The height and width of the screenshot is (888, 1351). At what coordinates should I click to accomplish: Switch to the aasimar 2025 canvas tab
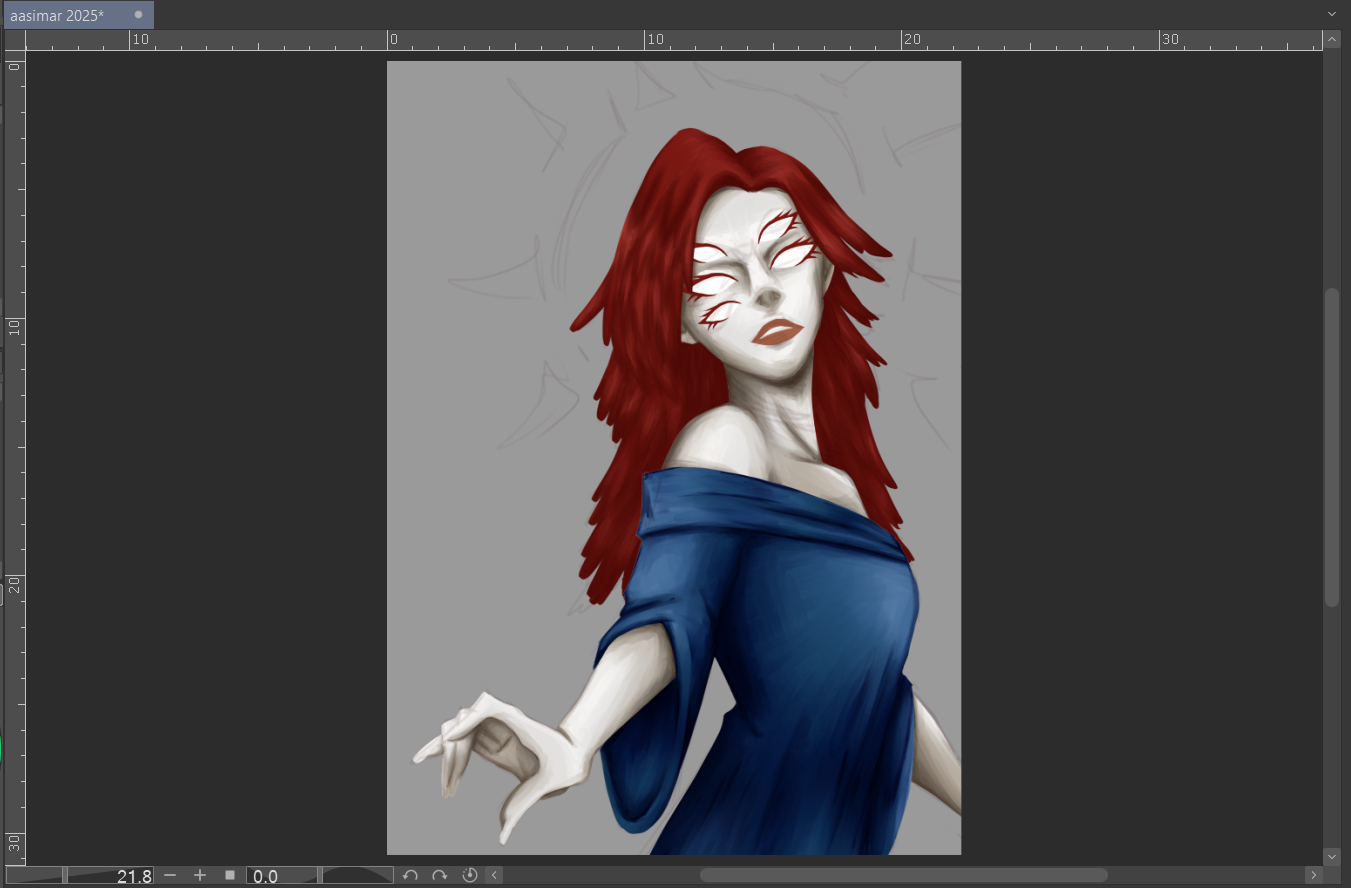tap(58, 15)
